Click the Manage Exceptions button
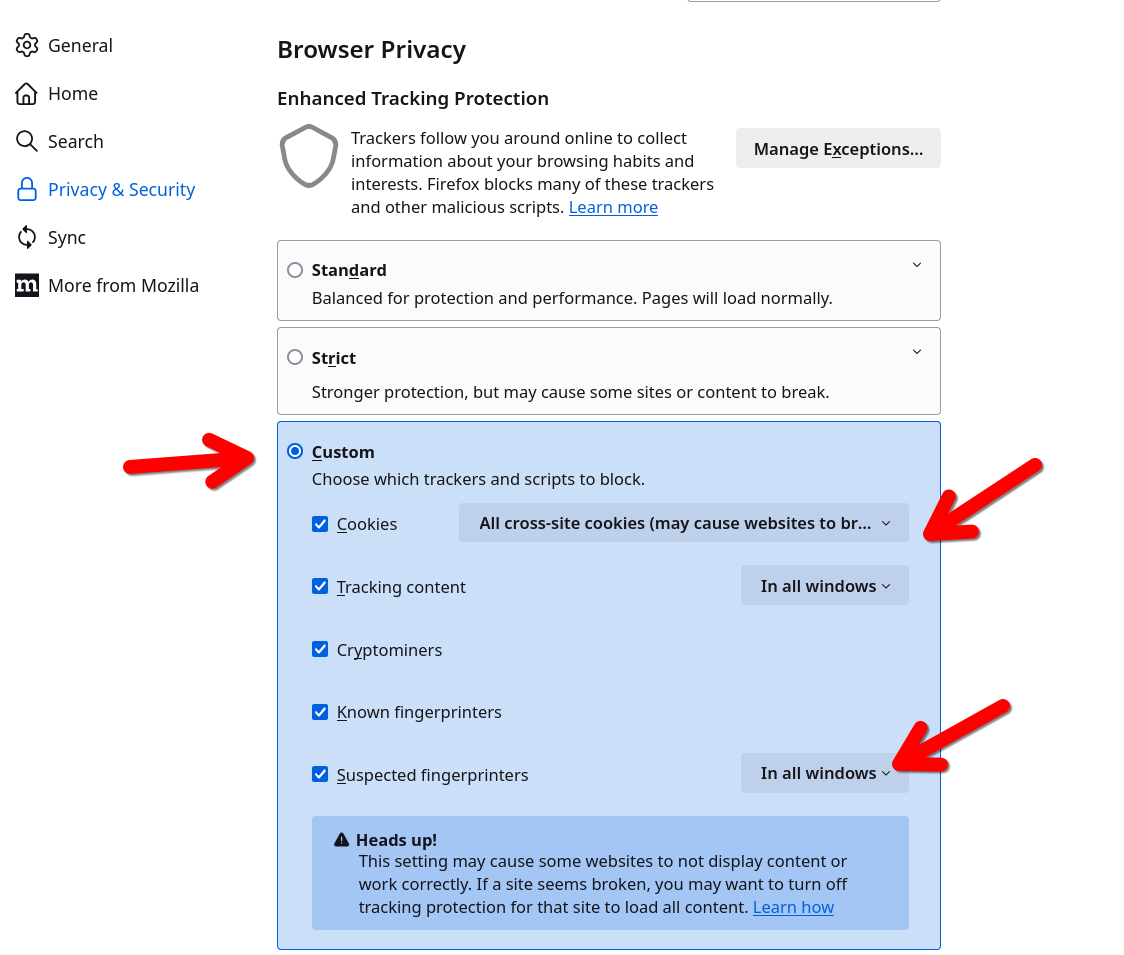This screenshot has width=1124, height=955. [x=838, y=149]
